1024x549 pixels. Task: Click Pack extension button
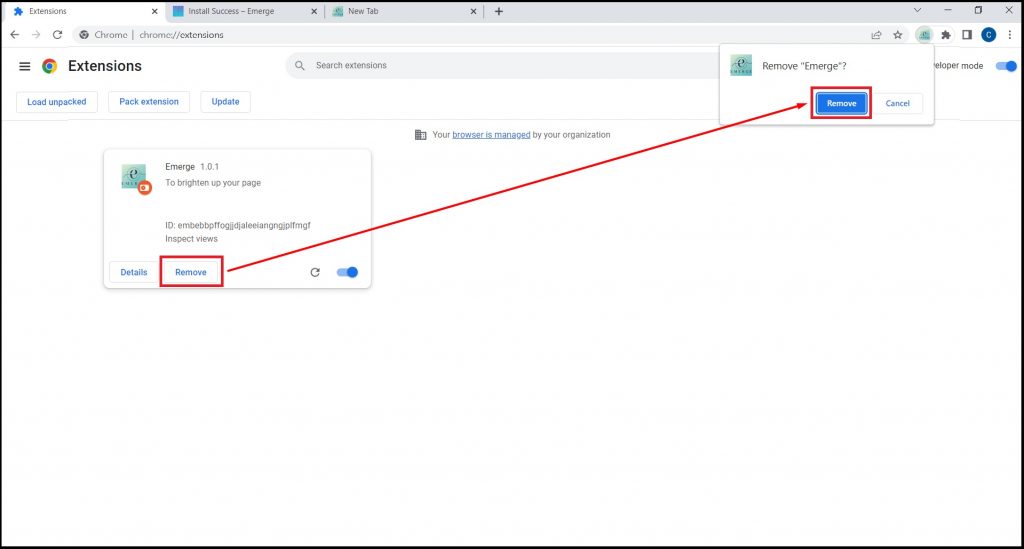pyautogui.click(x=149, y=102)
